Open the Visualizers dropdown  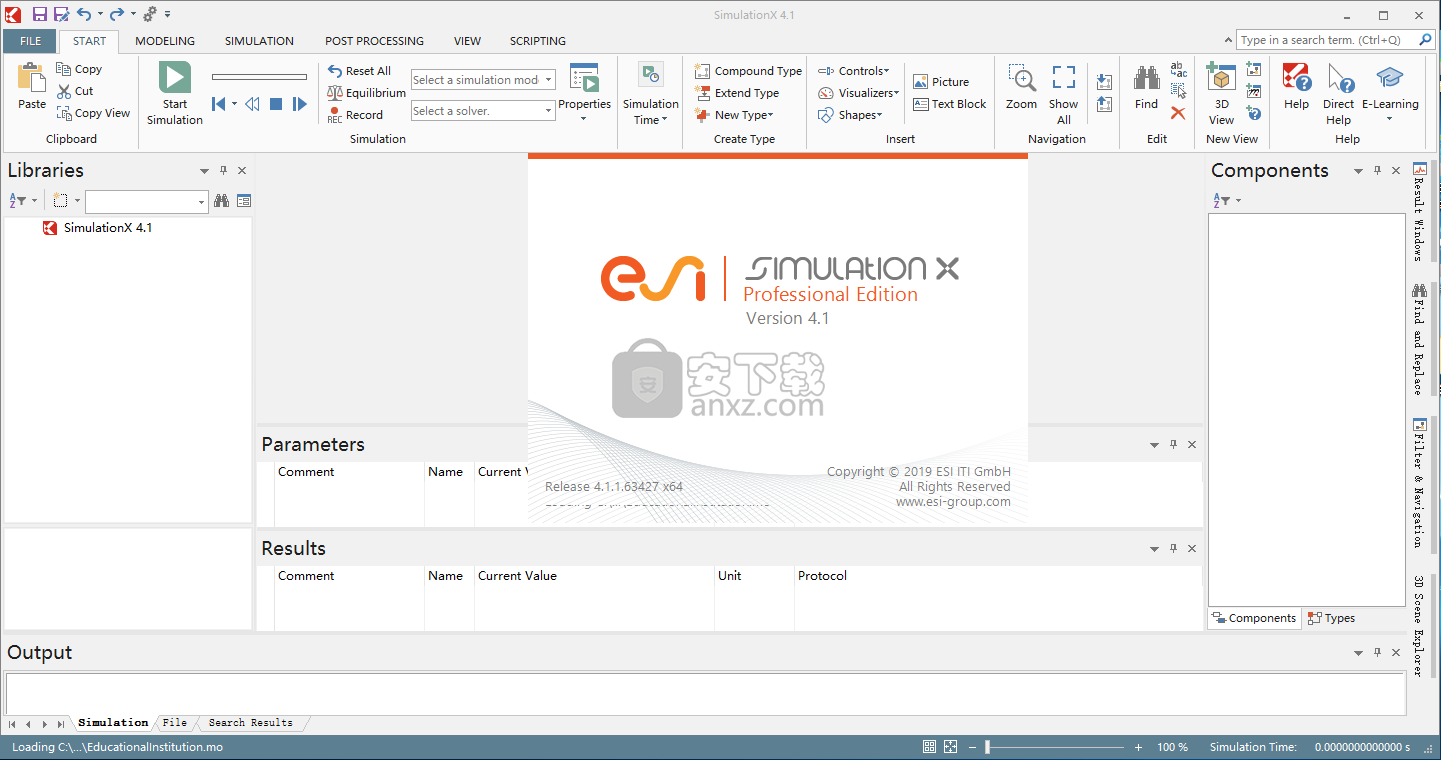coord(858,93)
